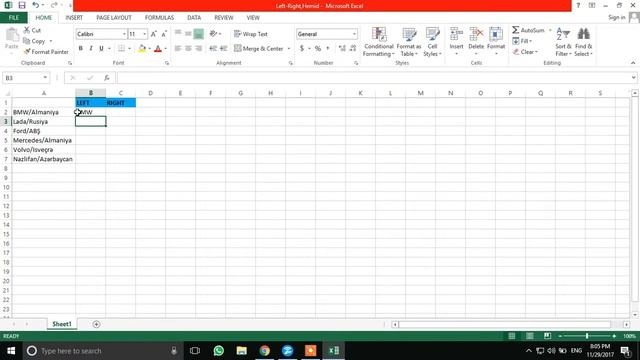
Task: Open the font name Calibri dropdown
Action: point(124,34)
